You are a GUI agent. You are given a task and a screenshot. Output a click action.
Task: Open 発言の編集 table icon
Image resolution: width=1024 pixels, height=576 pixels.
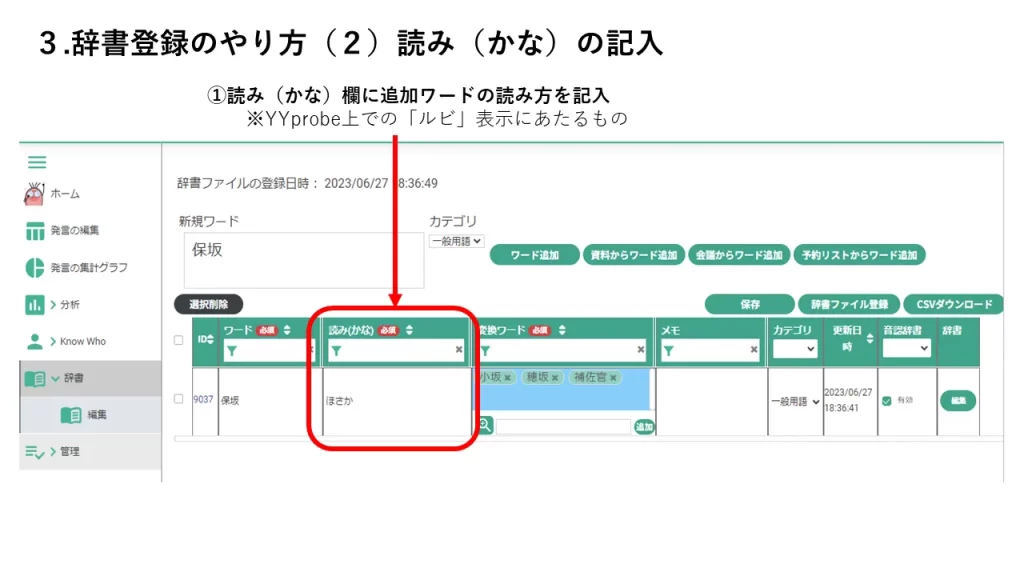(x=35, y=231)
